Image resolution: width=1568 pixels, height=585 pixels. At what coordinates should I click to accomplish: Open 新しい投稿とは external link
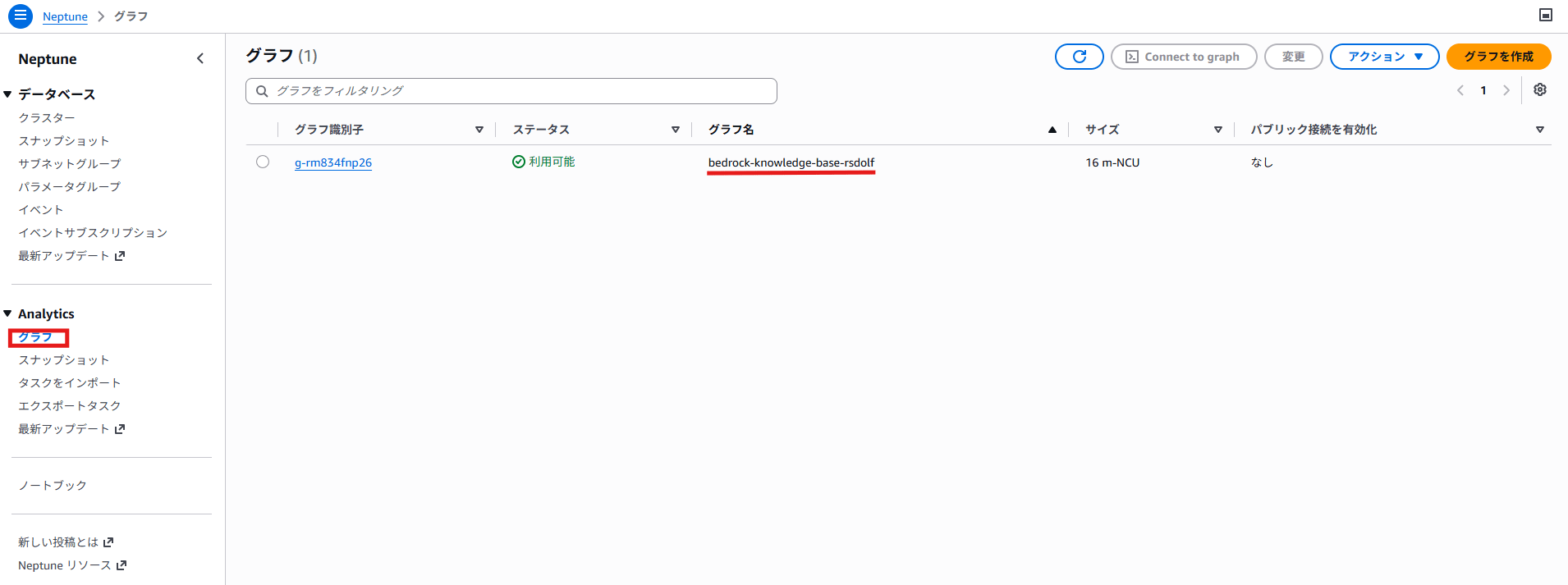(66, 542)
